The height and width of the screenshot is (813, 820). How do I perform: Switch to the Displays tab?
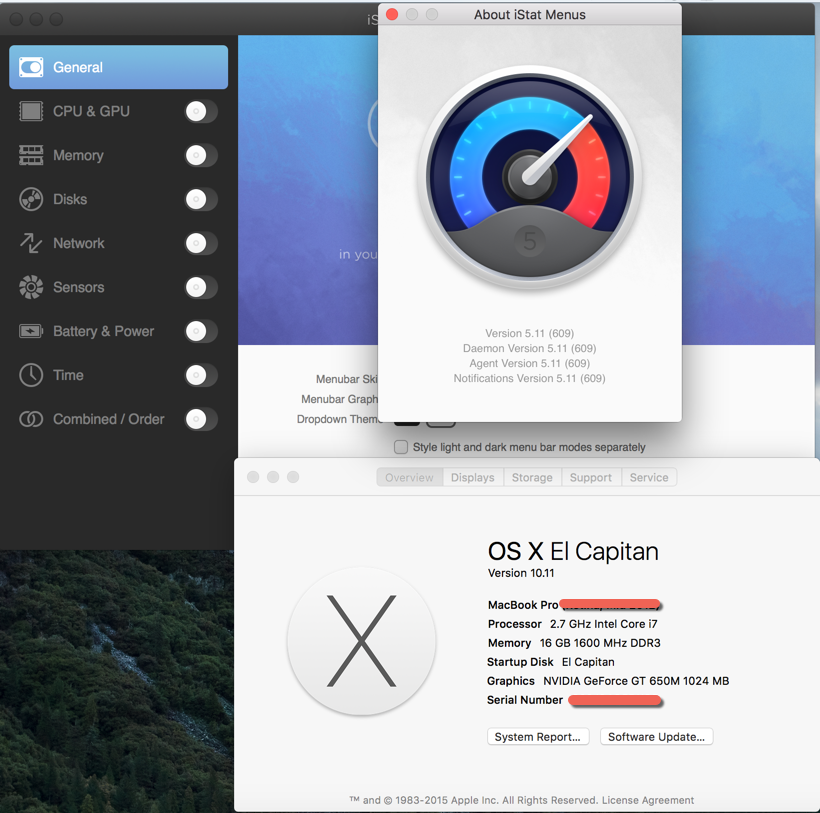(472, 478)
